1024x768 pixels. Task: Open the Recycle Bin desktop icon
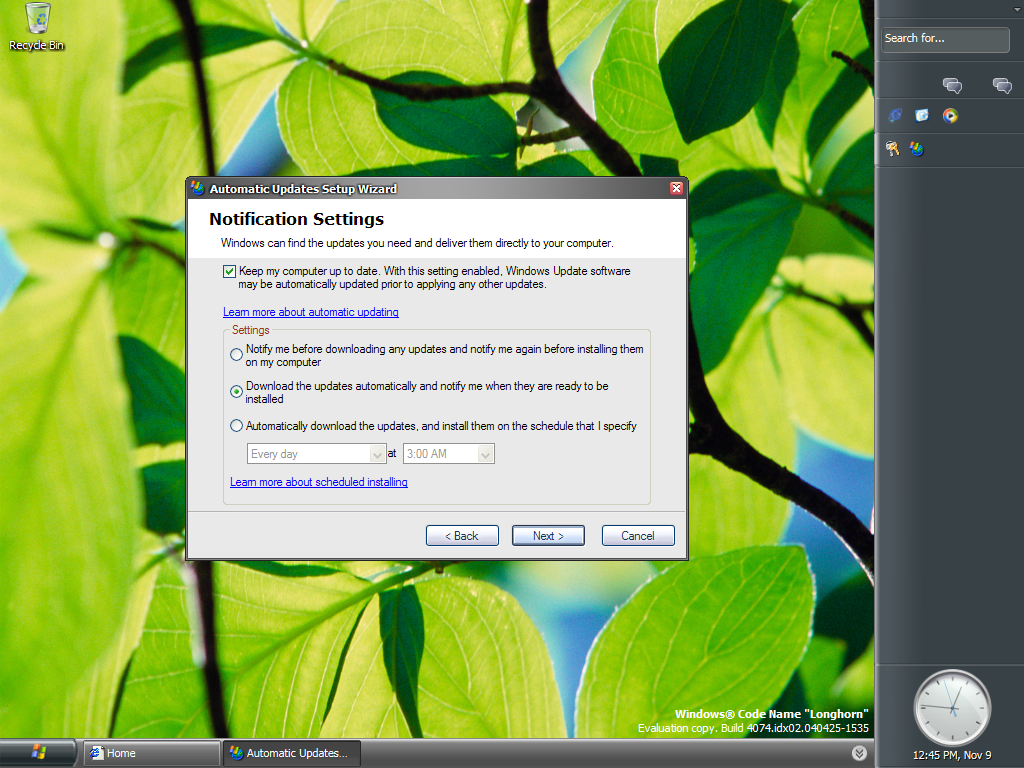[37, 25]
